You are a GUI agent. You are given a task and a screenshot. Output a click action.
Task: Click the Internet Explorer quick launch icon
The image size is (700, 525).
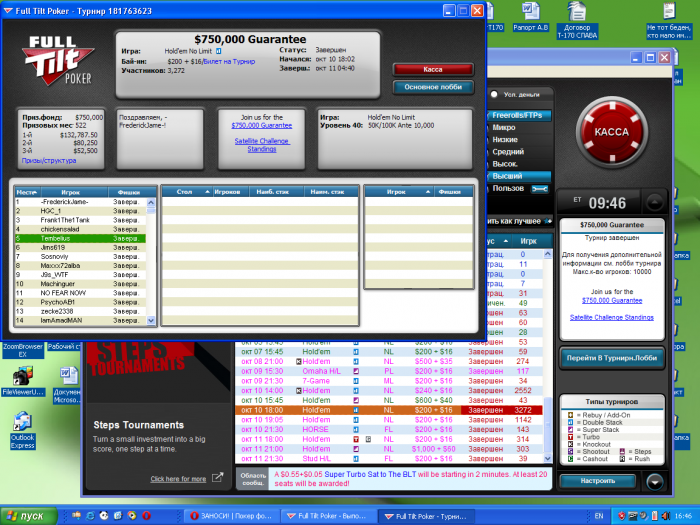90,516
